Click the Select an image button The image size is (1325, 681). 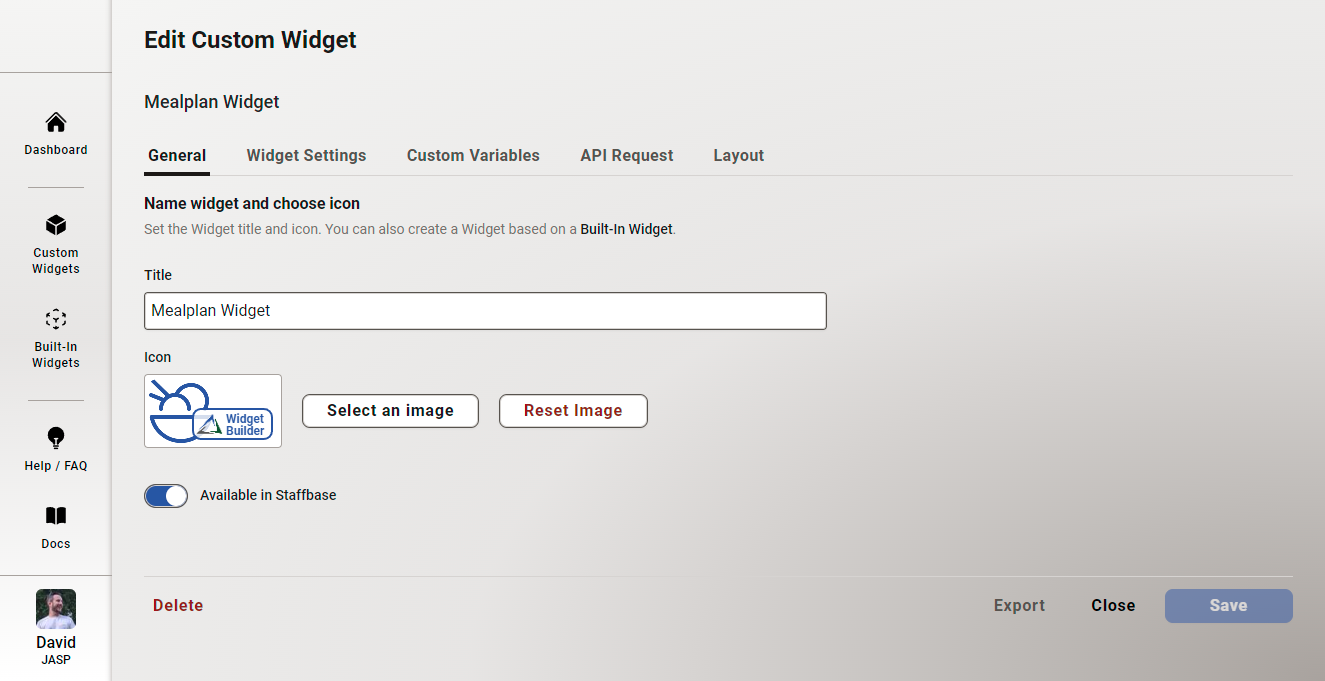coord(390,410)
